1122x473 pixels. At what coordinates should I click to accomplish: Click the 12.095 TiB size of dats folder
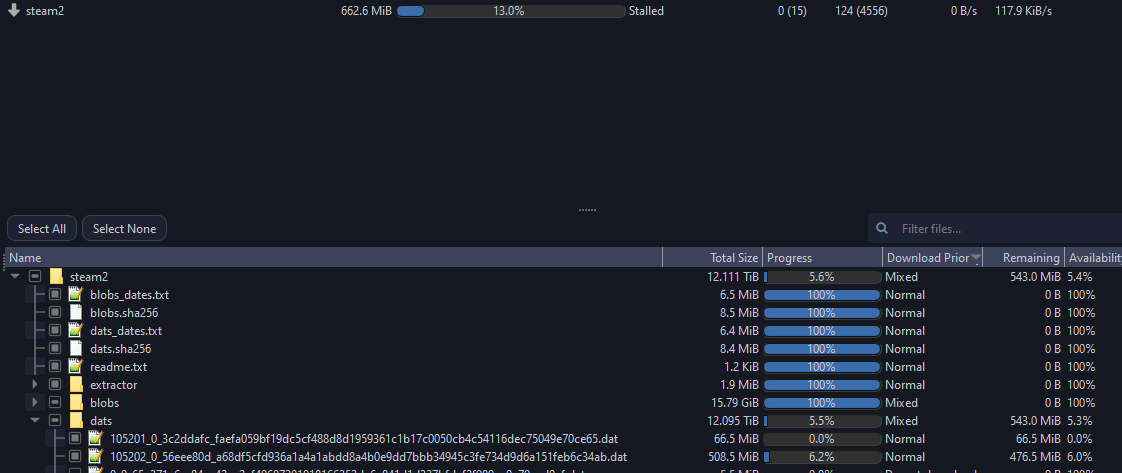733,421
